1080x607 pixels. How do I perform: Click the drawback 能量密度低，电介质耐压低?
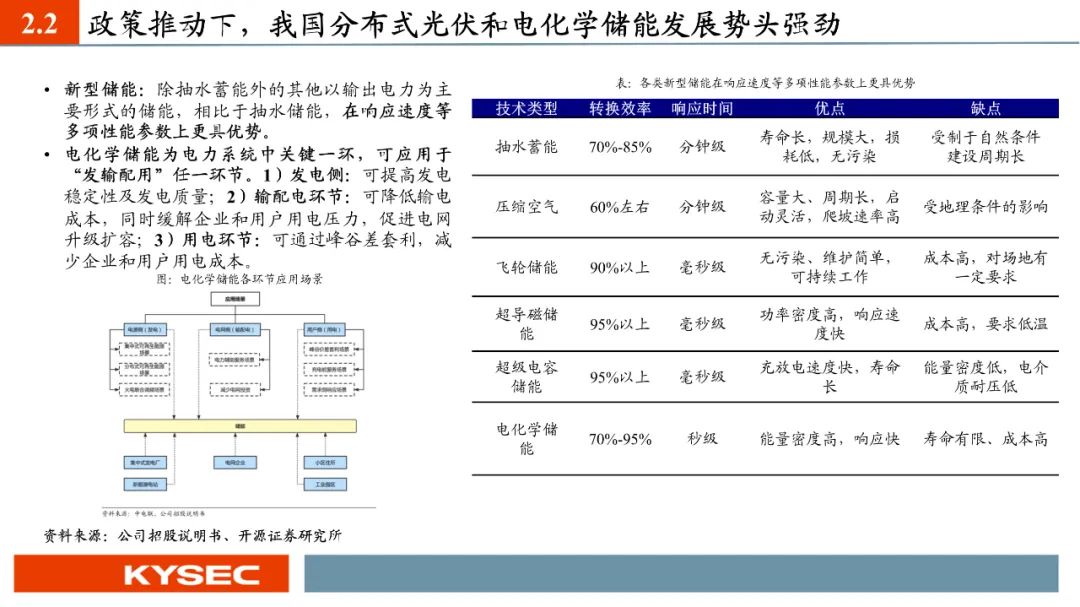click(986, 377)
